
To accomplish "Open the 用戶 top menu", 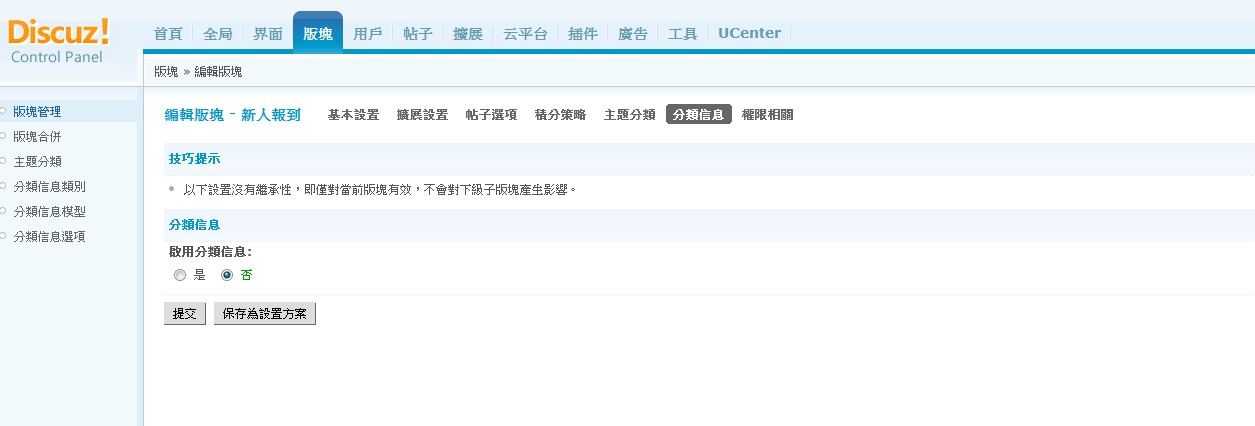I will (368, 33).
